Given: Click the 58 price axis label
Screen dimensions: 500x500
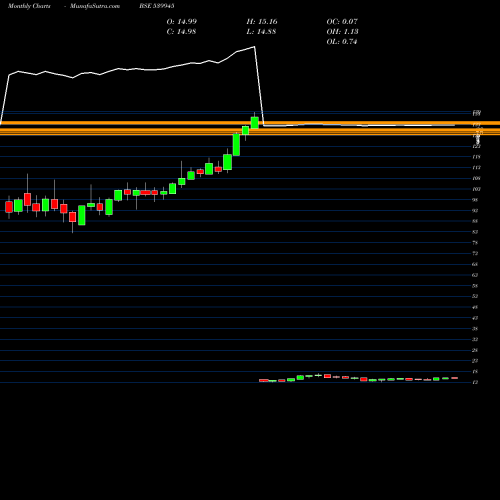Looking at the screenshot, I should pos(476,286).
